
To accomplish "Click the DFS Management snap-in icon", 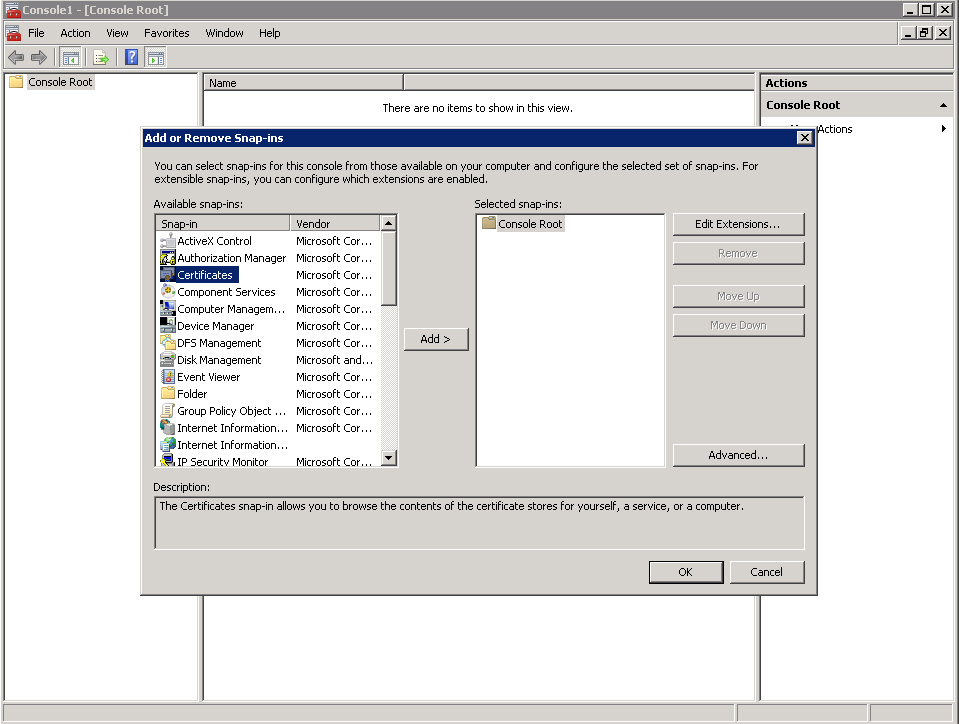I will pyautogui.click(x=168, y=343).
